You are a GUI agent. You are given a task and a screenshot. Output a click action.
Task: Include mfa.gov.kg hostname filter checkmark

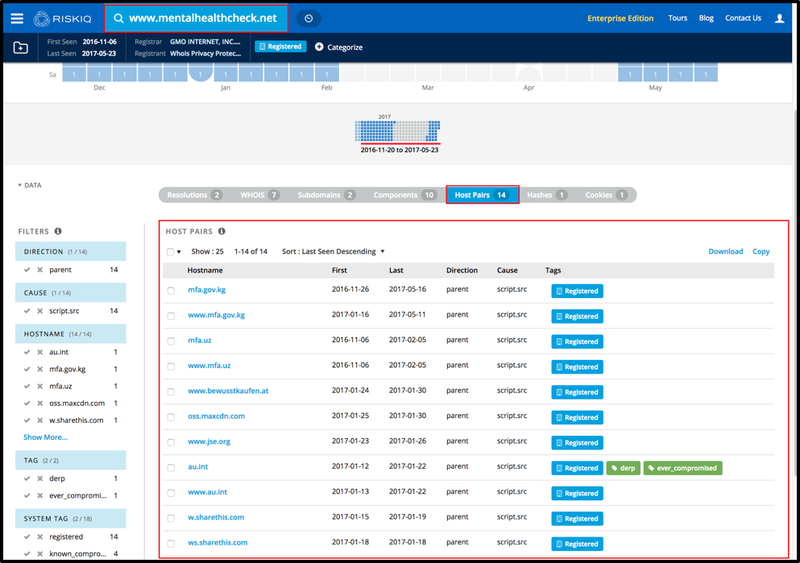click(x=27, y=369)
